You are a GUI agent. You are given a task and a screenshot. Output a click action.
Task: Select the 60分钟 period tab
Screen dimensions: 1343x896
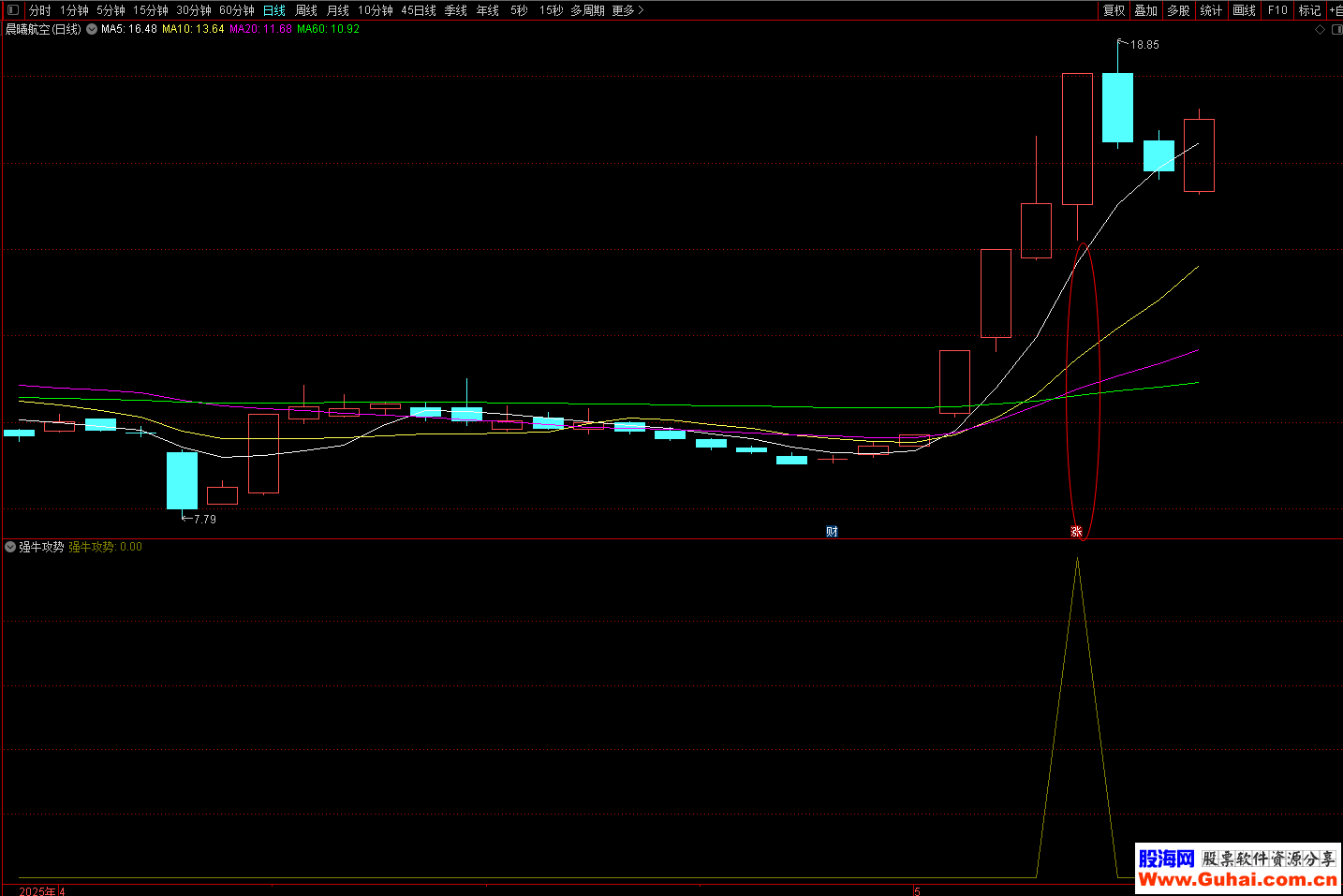237,10
